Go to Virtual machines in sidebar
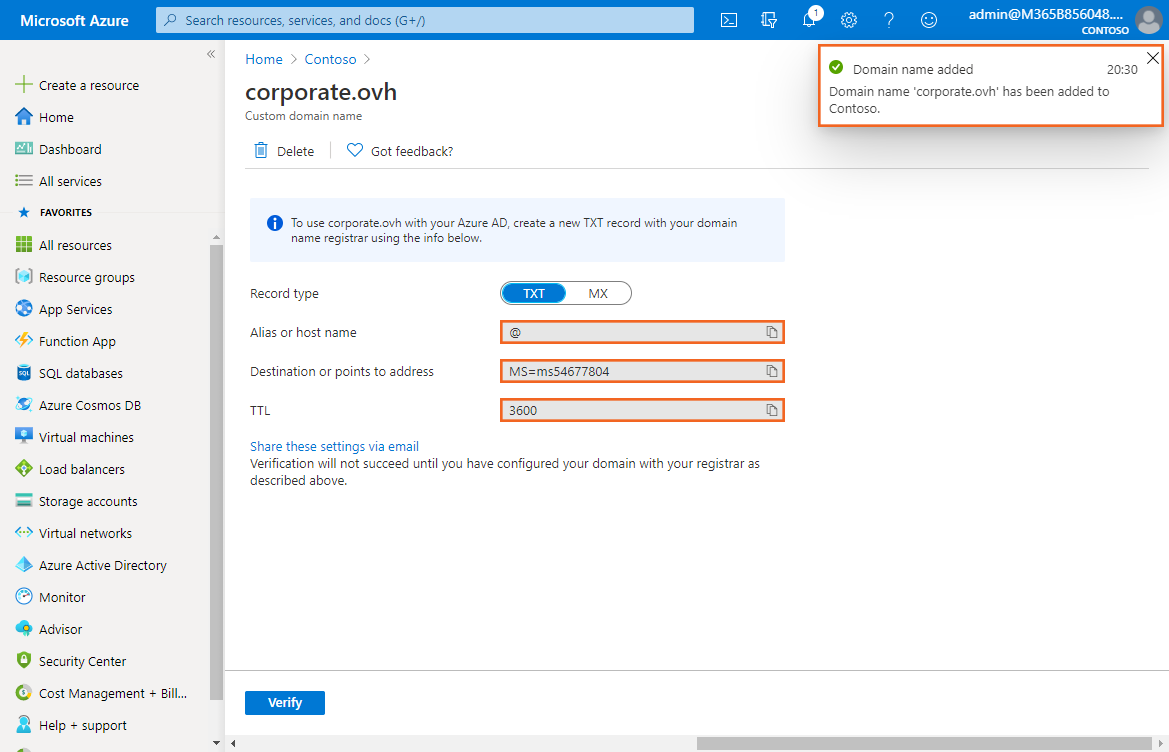 86,437
